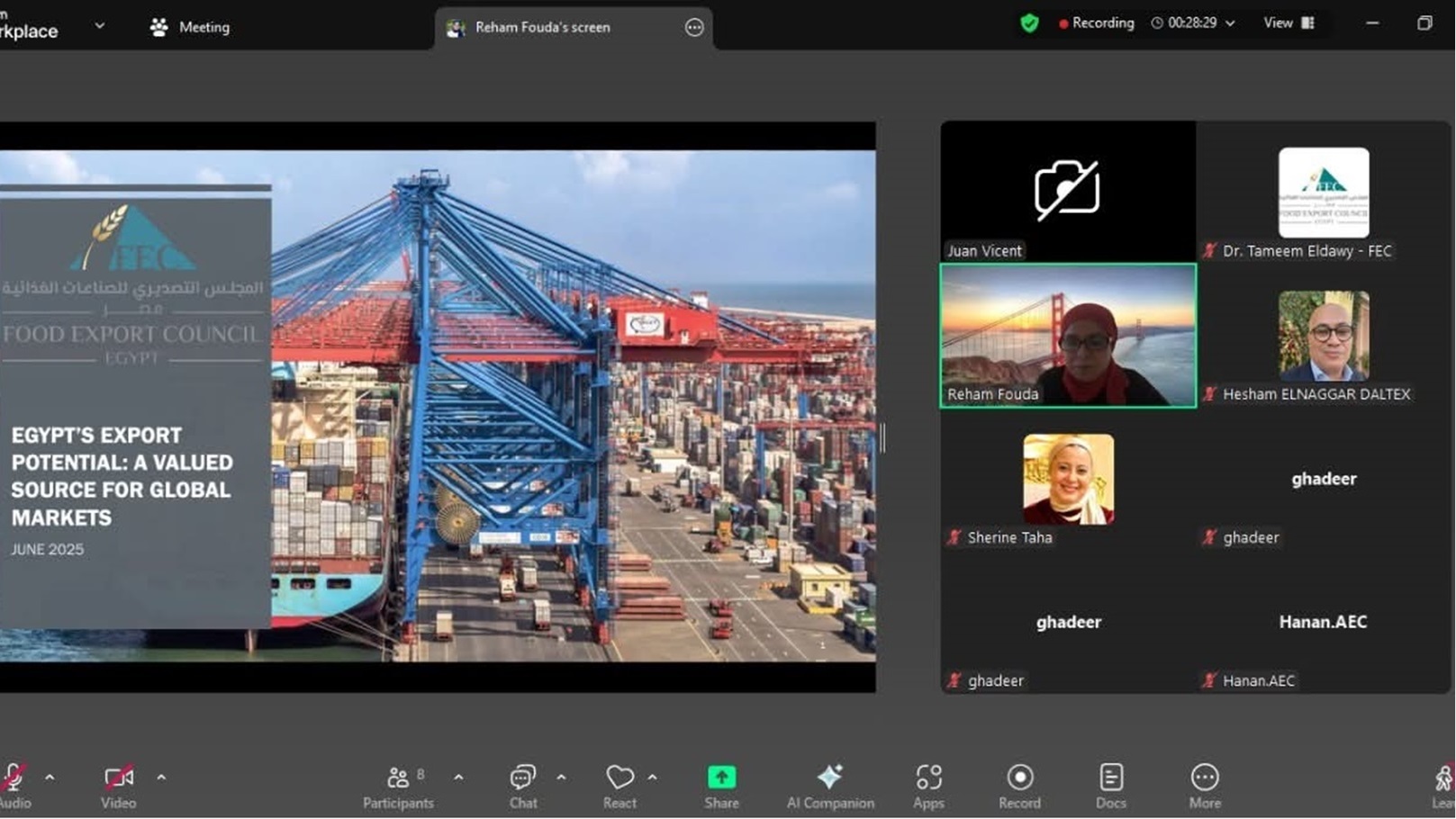
Task: Turn on camera with Video button
Action: coord(118,786)
